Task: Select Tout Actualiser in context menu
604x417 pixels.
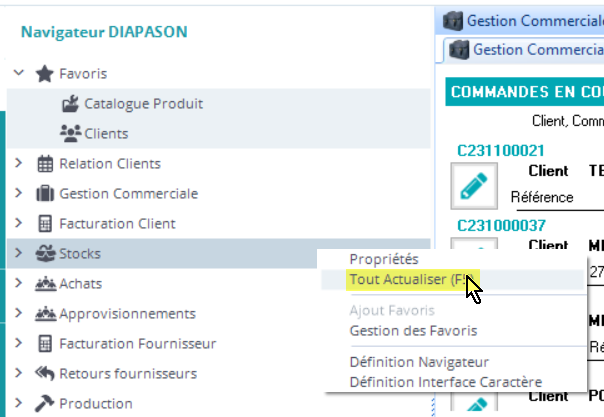Action: click(413, 279)
